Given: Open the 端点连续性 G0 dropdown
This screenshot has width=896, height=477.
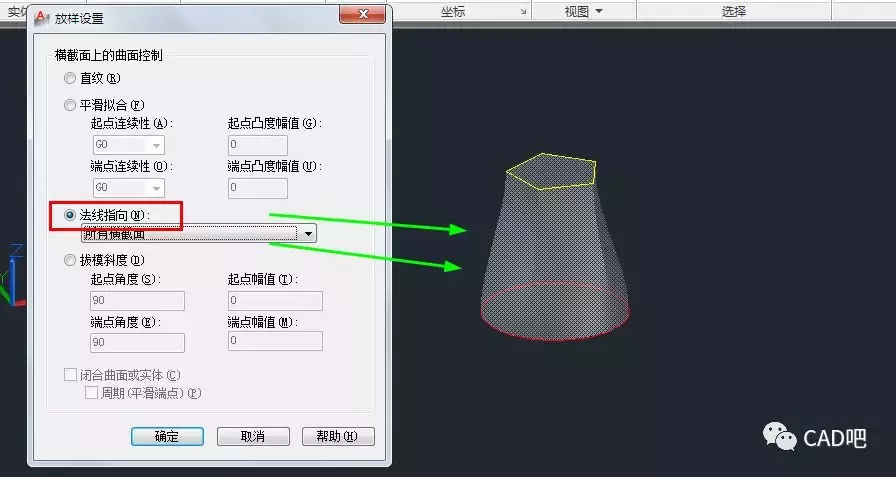Looking at the screenshot, I should coord(129,187).
